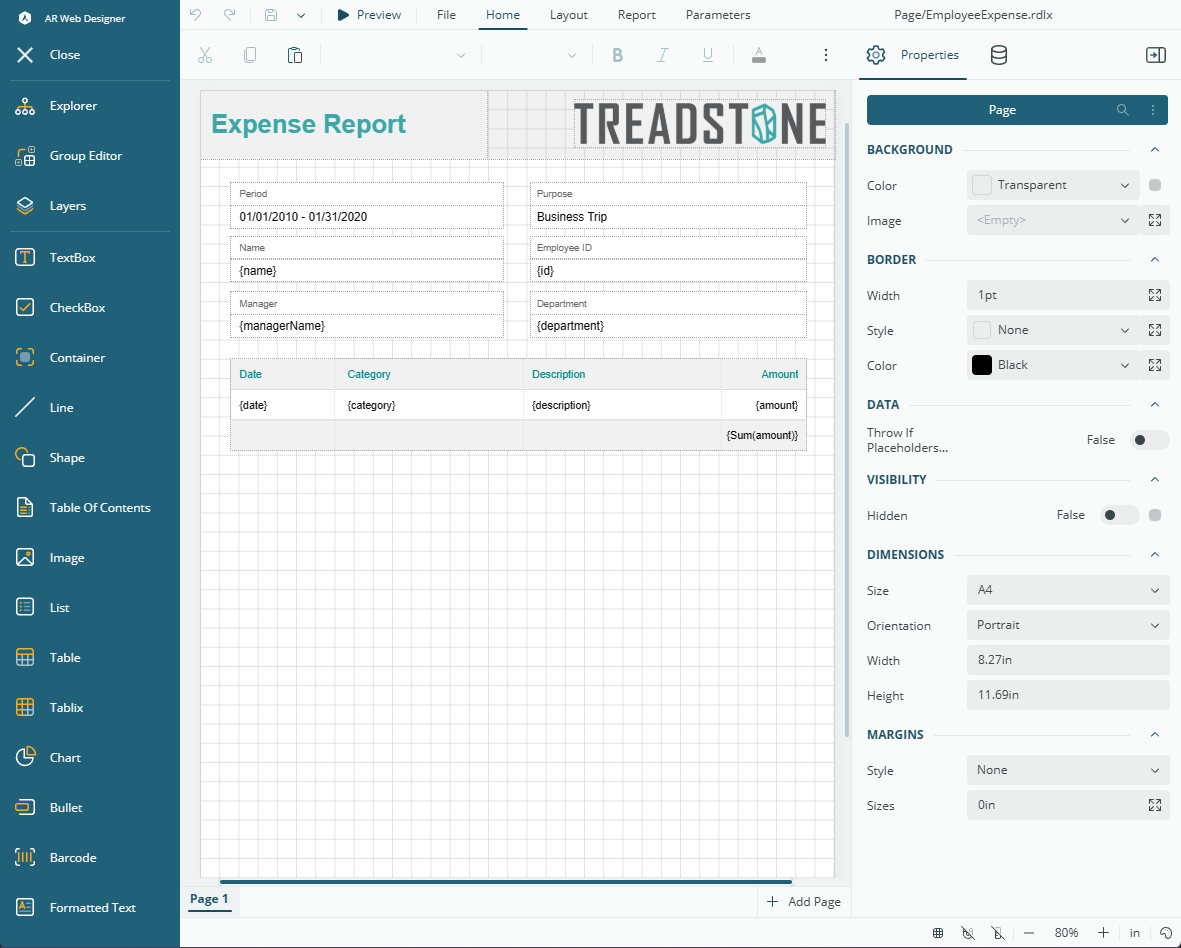Screen dimensions: 1181x948
Task: Open the Report tab
Action: pos(636,14)
